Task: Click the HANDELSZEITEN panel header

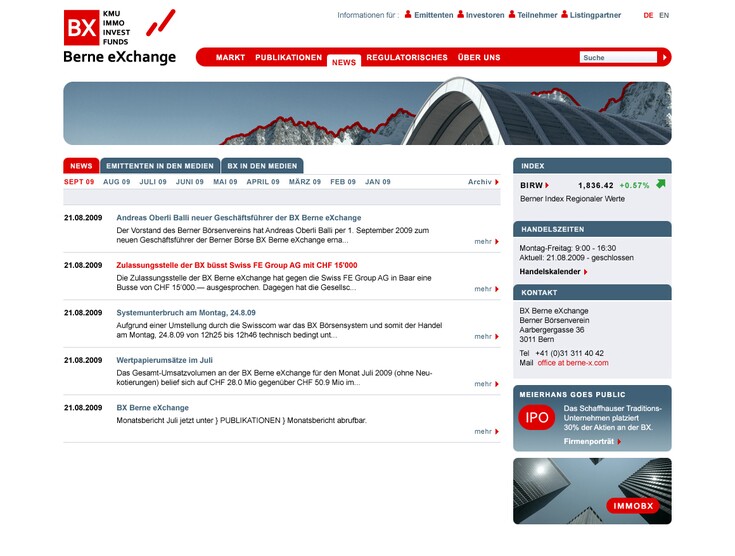Action: point(592,229)
